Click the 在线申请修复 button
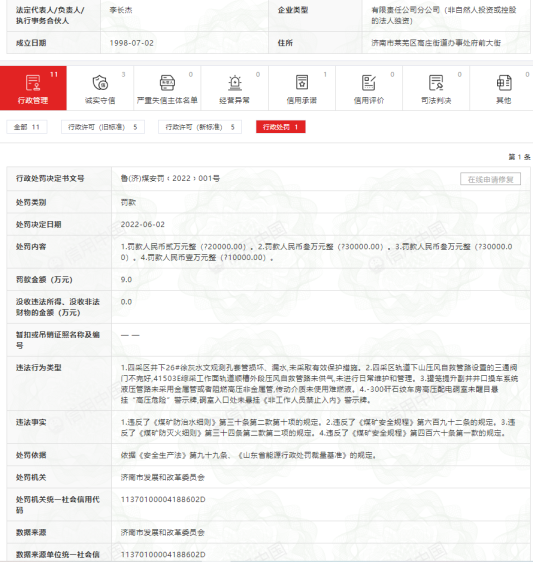 click(490, 179)
